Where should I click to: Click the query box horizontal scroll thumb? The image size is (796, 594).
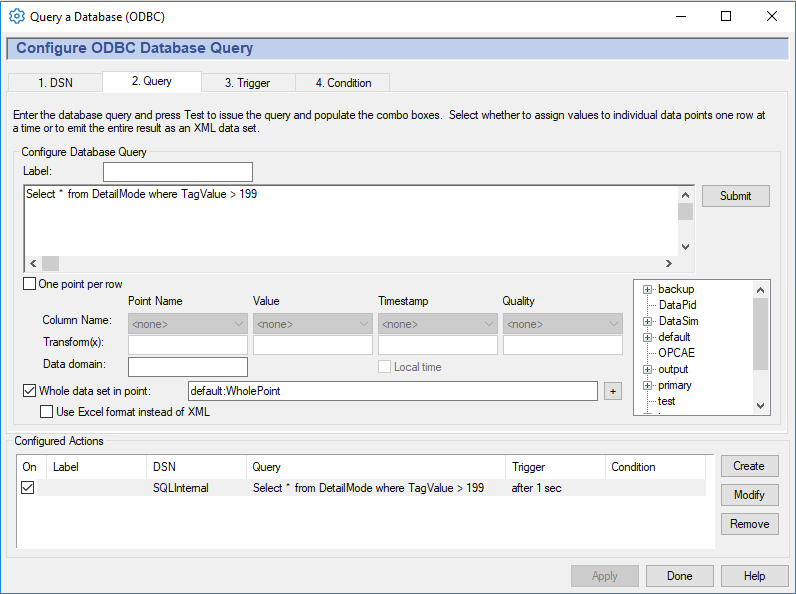(50, 263)
